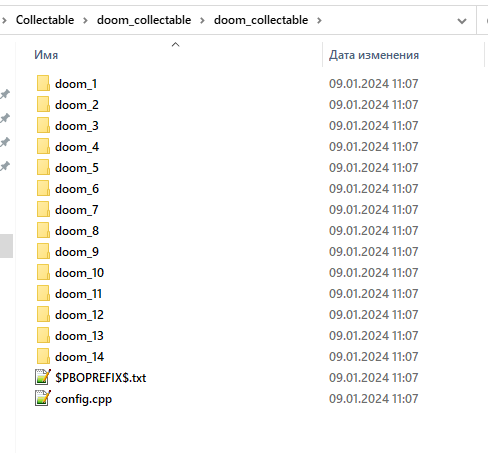488x453 pixels.
Task: Expand chevron between the two doom_collectable segments
Action: [x=202, y=21]
